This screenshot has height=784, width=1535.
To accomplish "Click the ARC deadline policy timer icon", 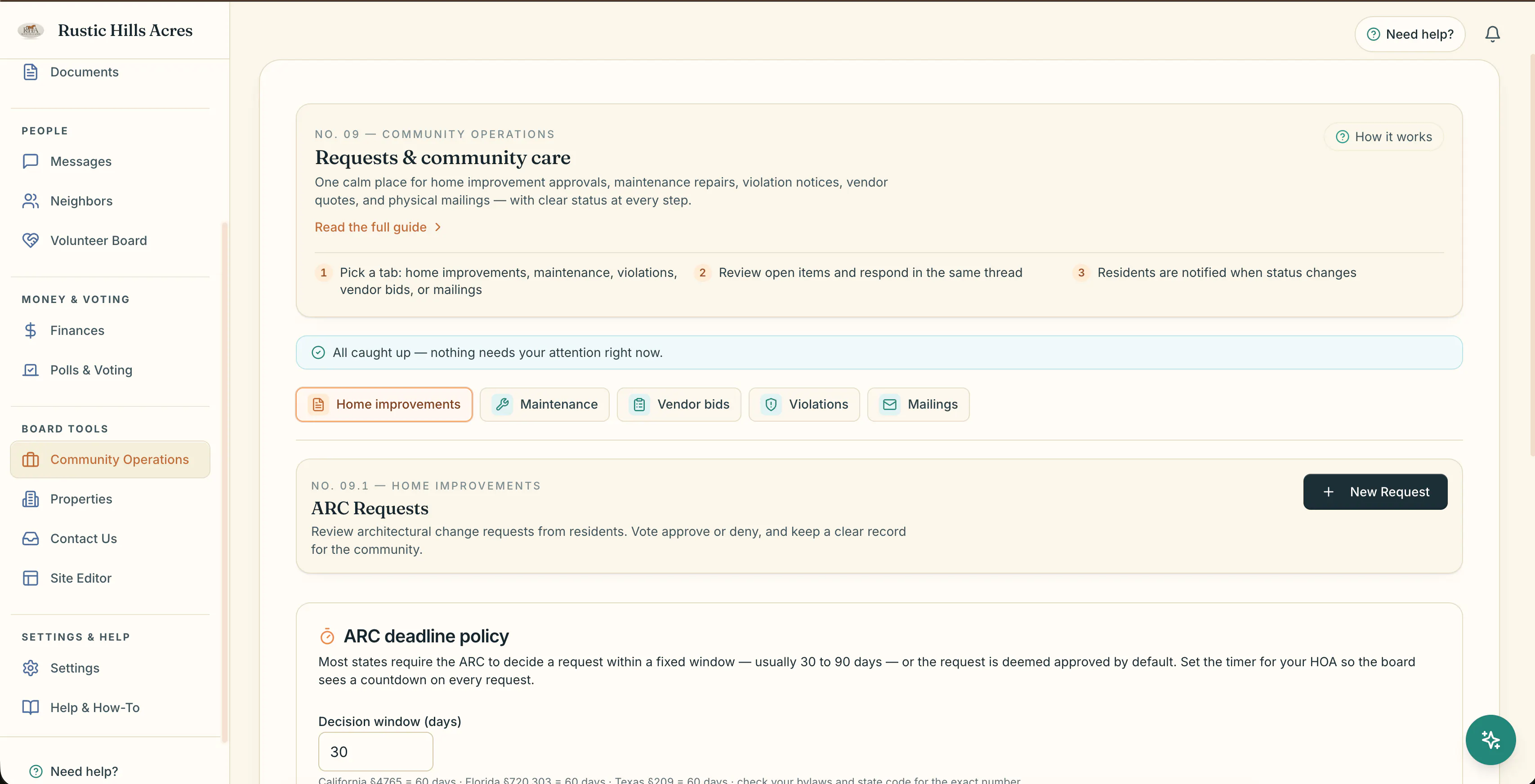I will (x=327, y=636).
